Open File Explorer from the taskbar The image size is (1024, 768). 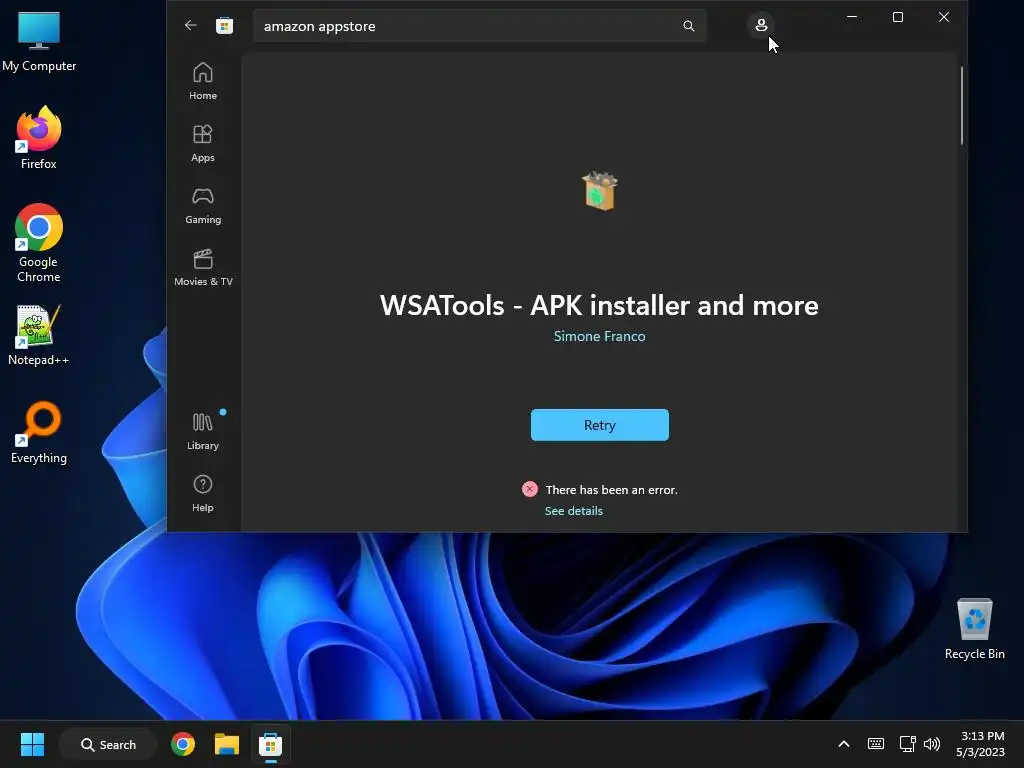[x=227, y=744]
